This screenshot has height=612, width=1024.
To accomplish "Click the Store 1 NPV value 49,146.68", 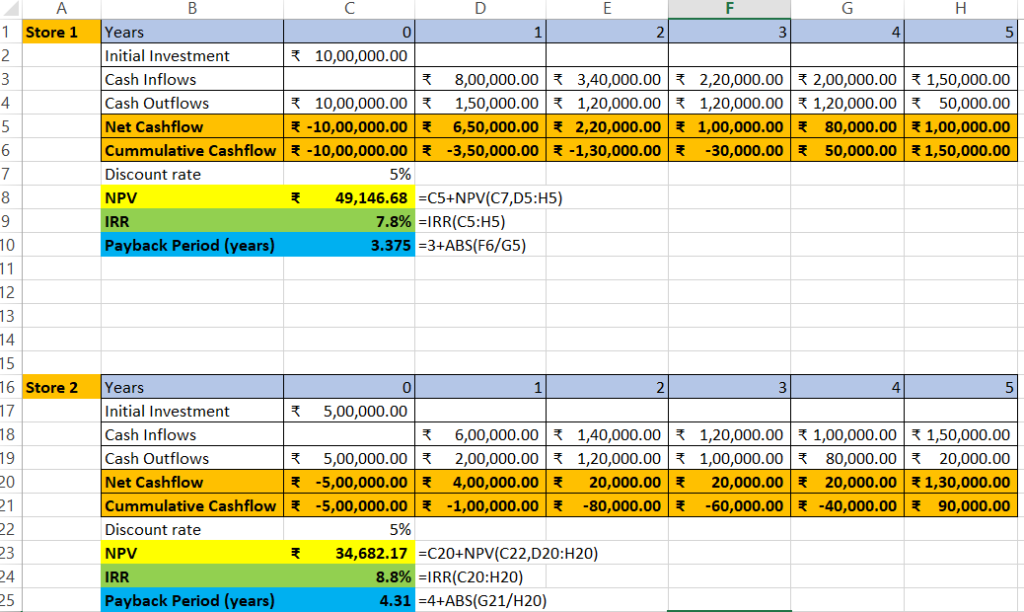I will point(348,198).
